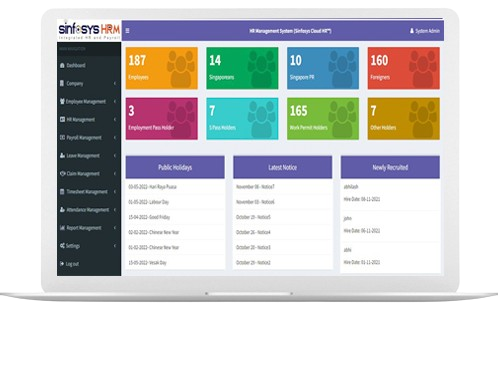This screenshot has width=498, height=365.
Task: Click the Company building icon
Action: (62, 83)
